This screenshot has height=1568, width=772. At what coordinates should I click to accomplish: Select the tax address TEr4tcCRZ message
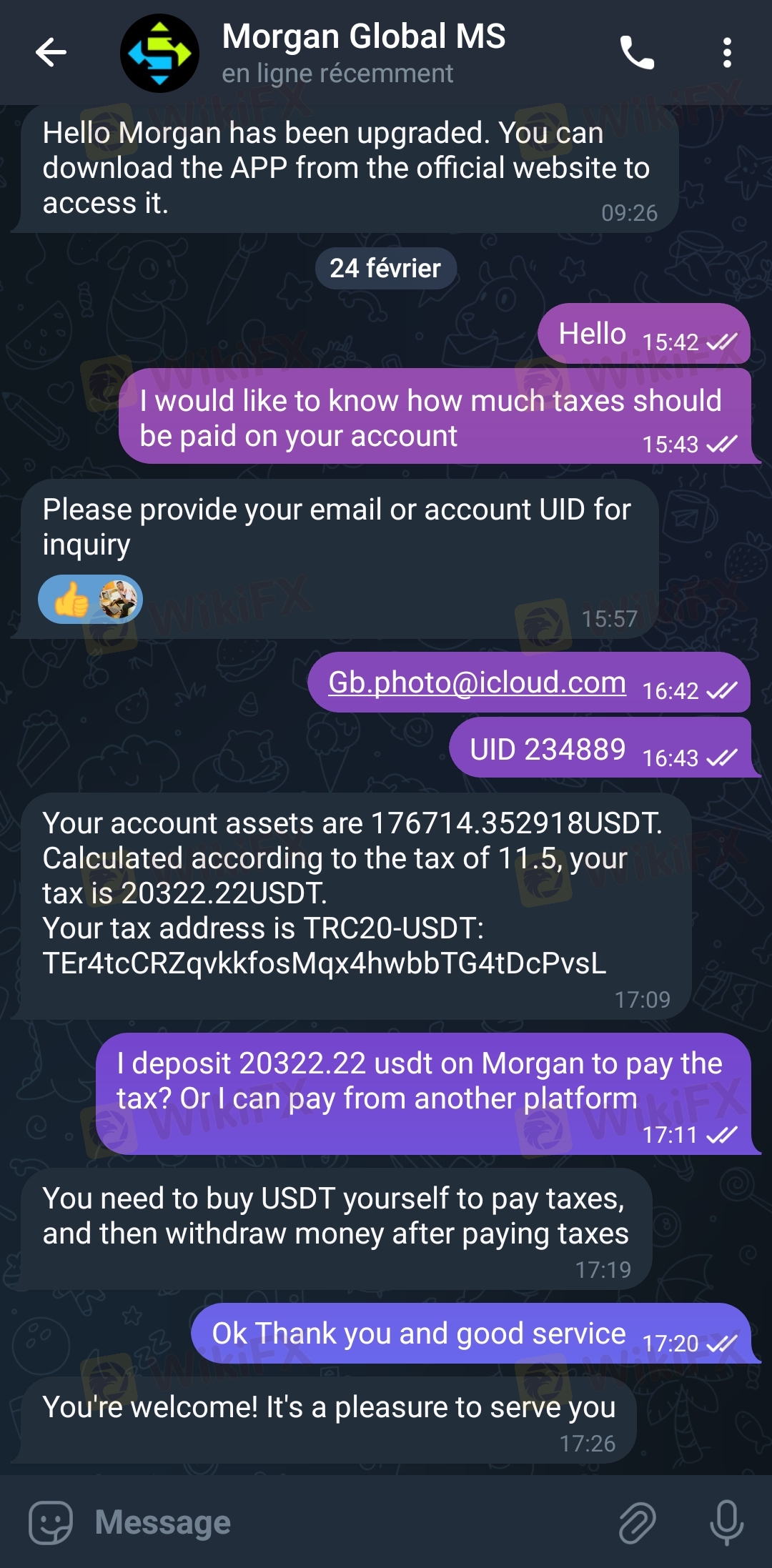(x=324, y=963)
